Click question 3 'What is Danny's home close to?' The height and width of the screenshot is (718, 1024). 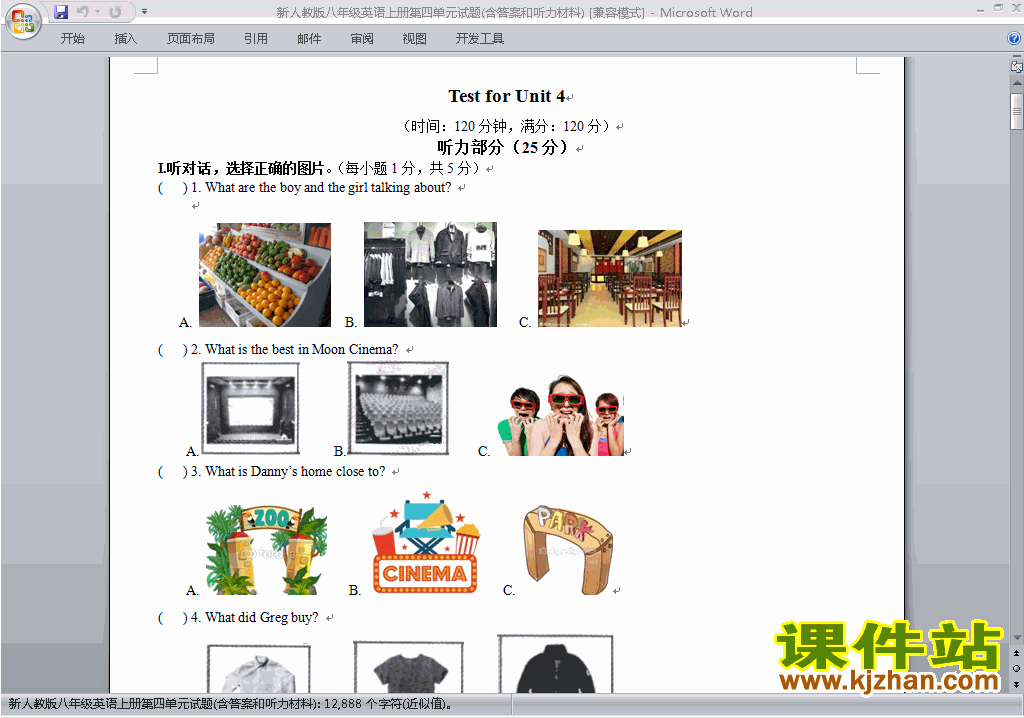[x=295, y=472]
